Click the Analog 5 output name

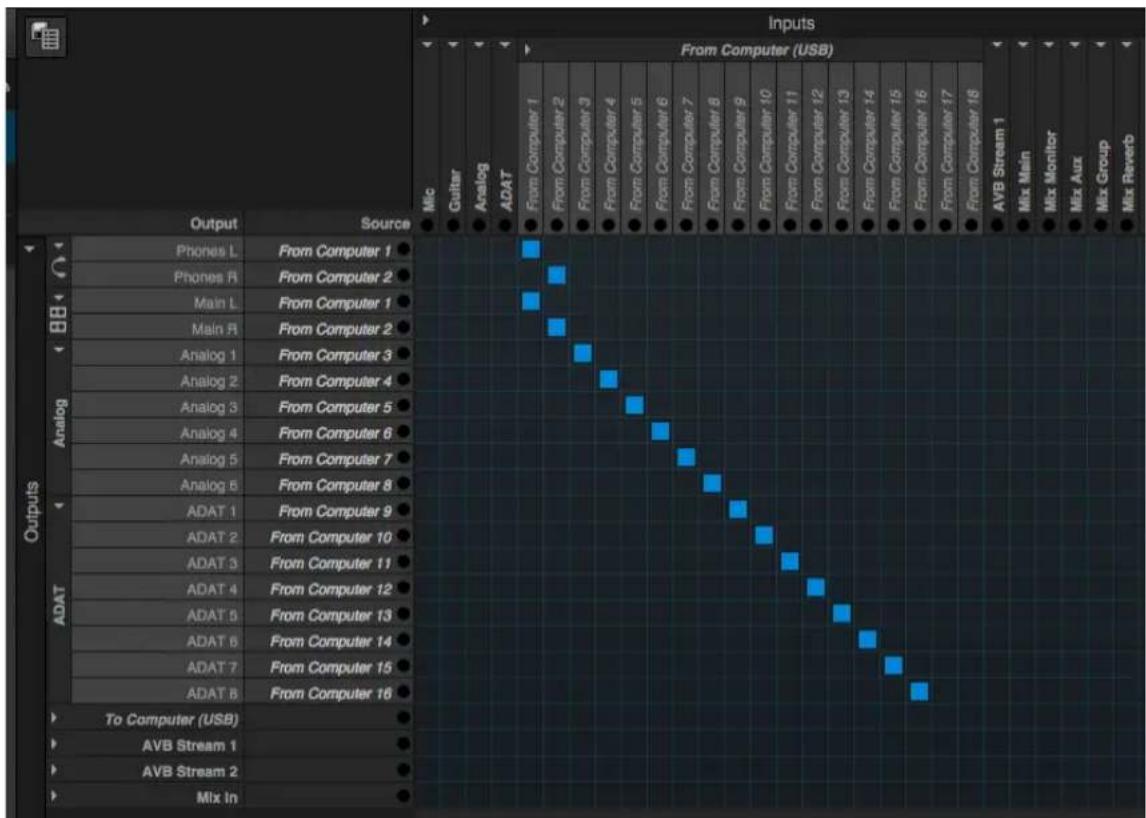pyautogui.click(x=209, y=459)
